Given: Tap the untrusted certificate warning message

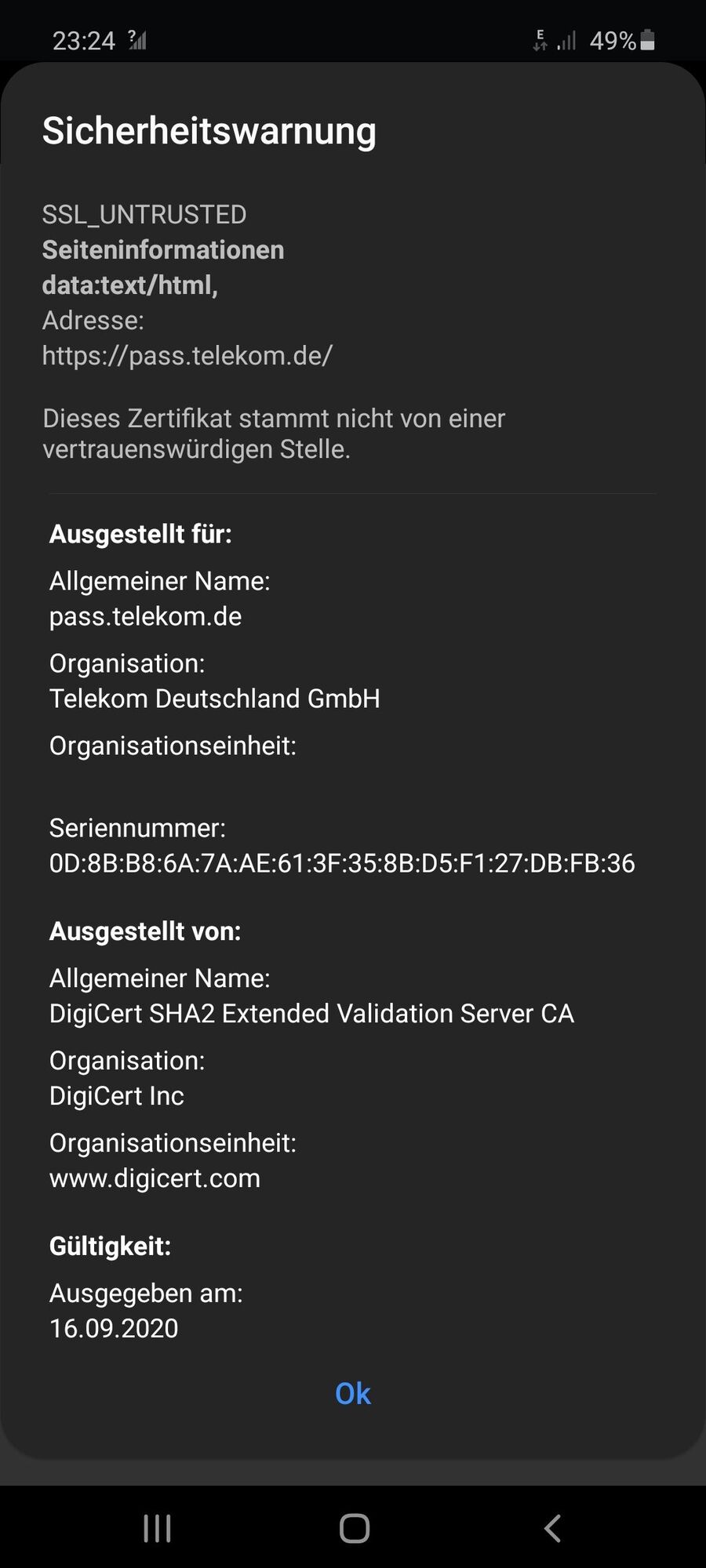Looking at the screenshot, I should point(274,434).
